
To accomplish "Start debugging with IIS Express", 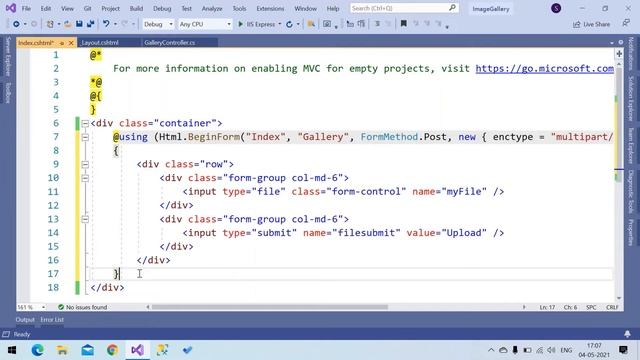I will tap(257, 24).
